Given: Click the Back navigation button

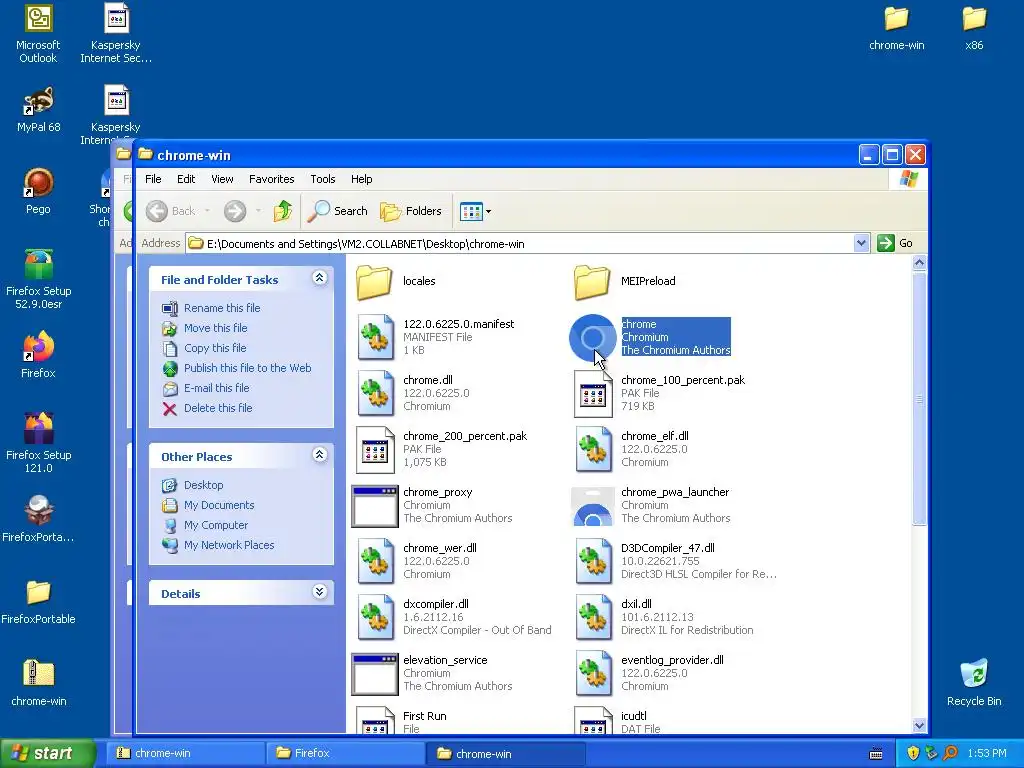Looking at the screenshot, I should 171,211.
